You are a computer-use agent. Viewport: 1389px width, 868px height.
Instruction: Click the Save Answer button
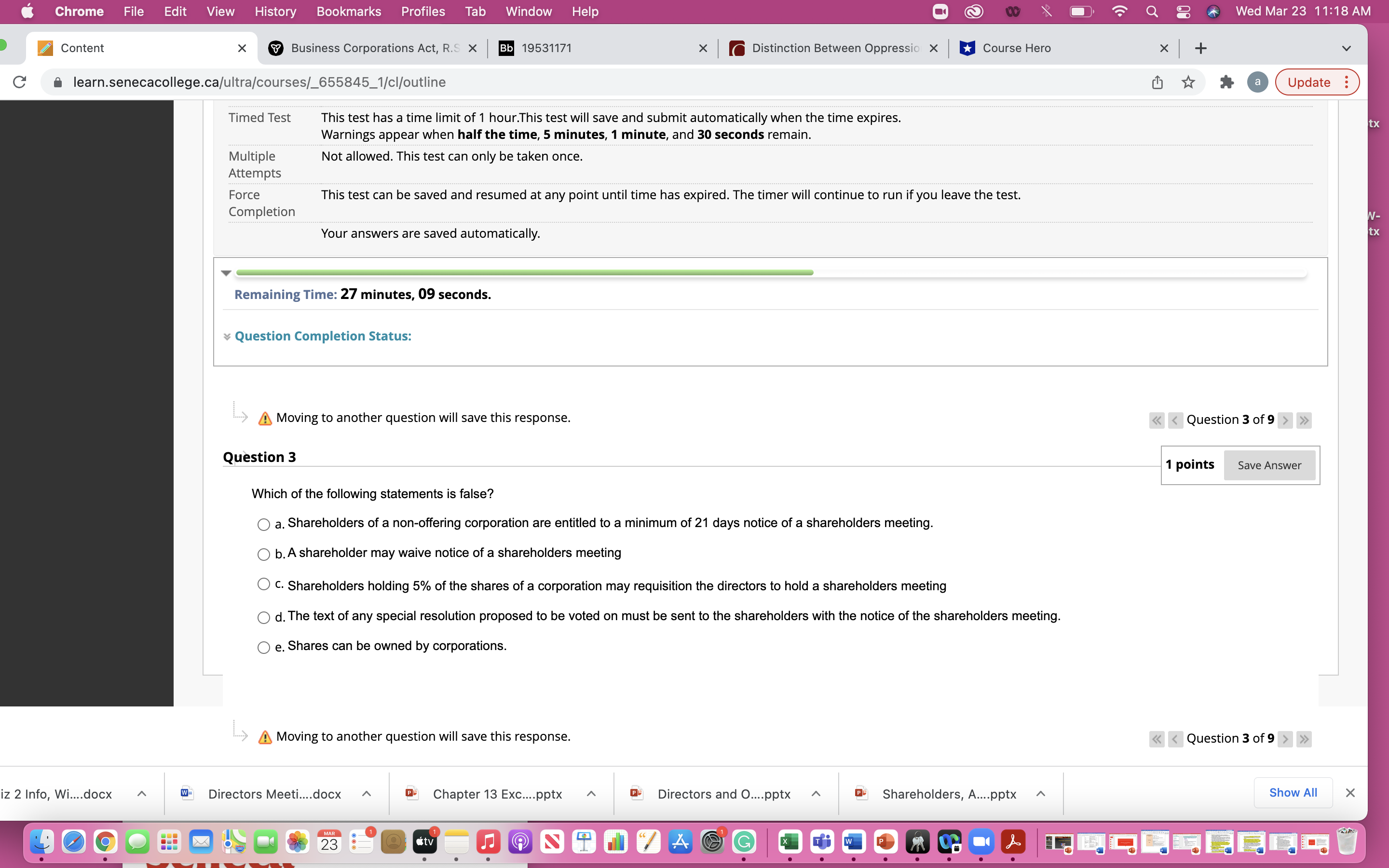[1269, 465]
